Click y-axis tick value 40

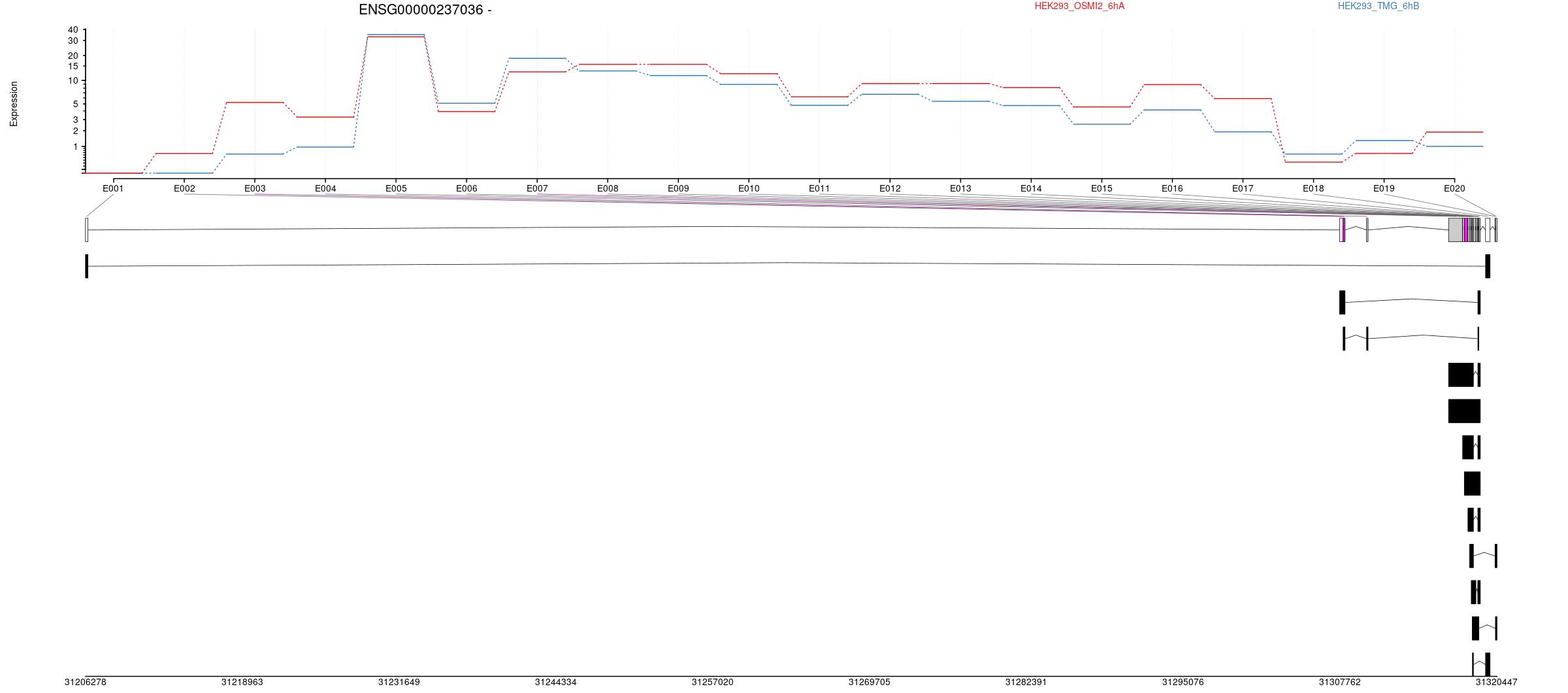tap(73, 29)
